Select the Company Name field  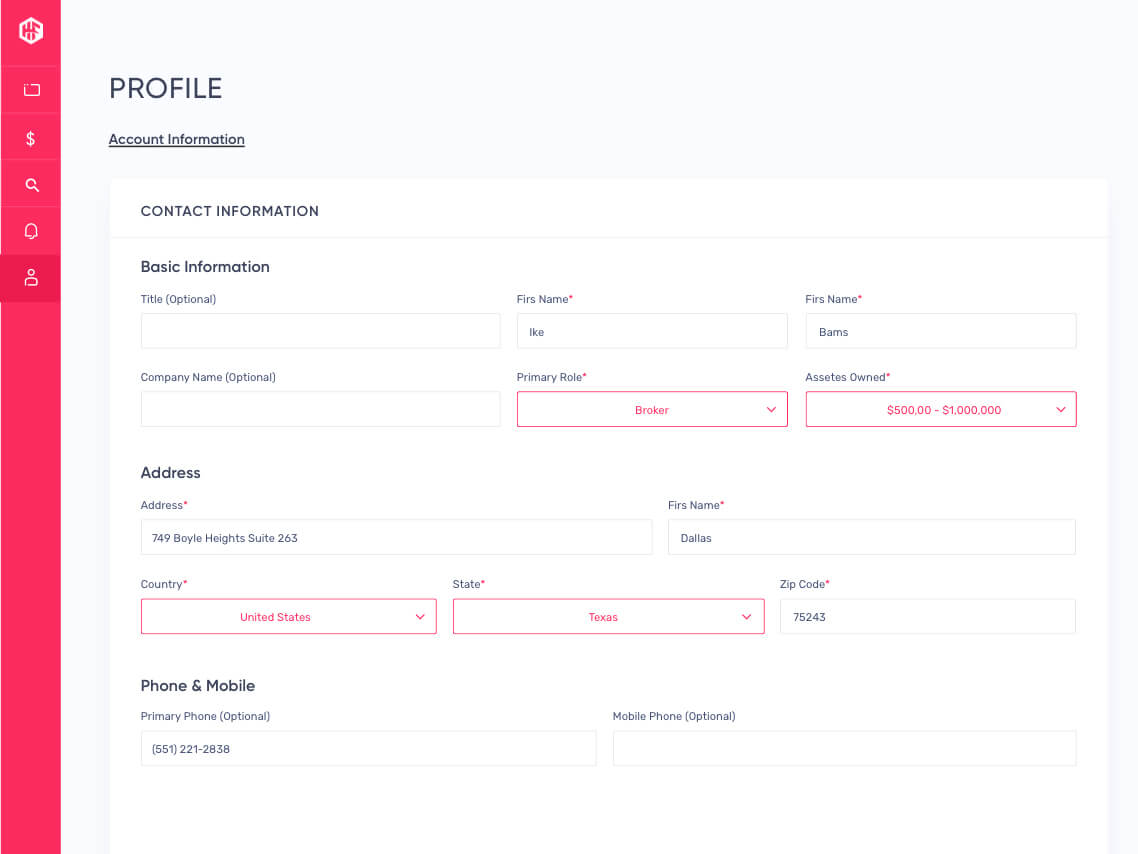click(x=320, y=409)
